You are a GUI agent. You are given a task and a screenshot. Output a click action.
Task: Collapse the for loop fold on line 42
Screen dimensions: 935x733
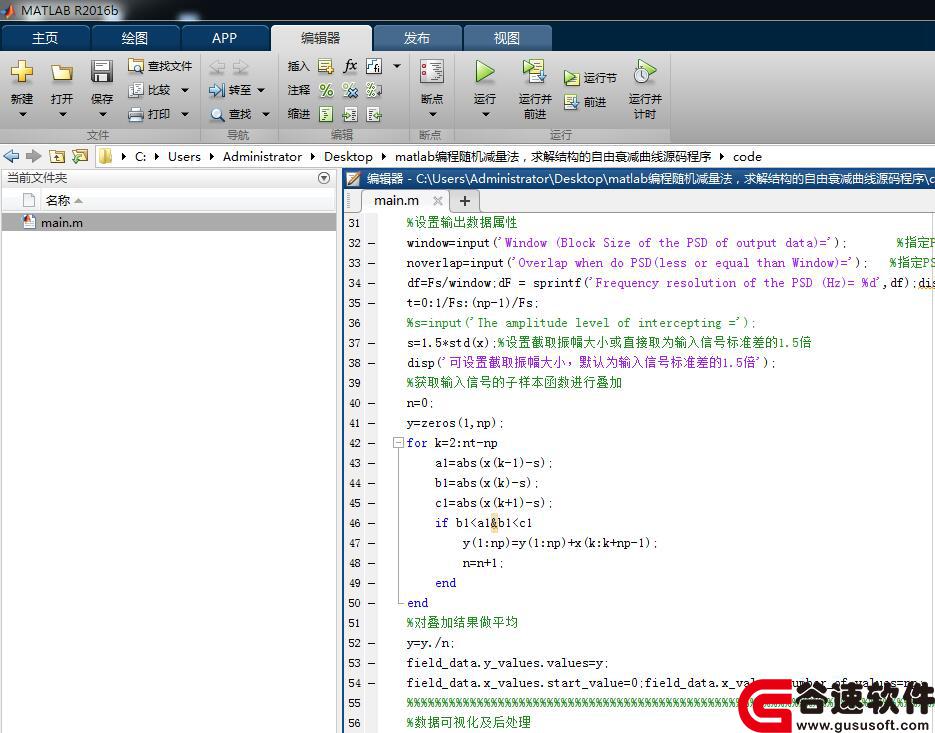click(398, 443)
